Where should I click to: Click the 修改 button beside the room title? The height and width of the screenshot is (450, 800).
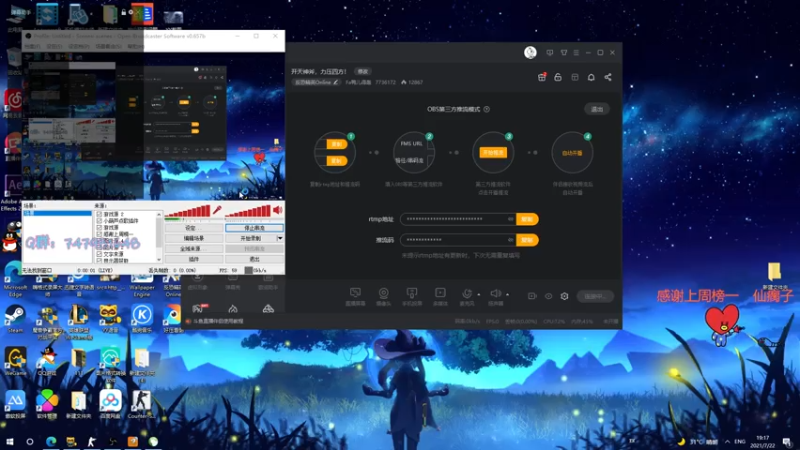point(363,71)
